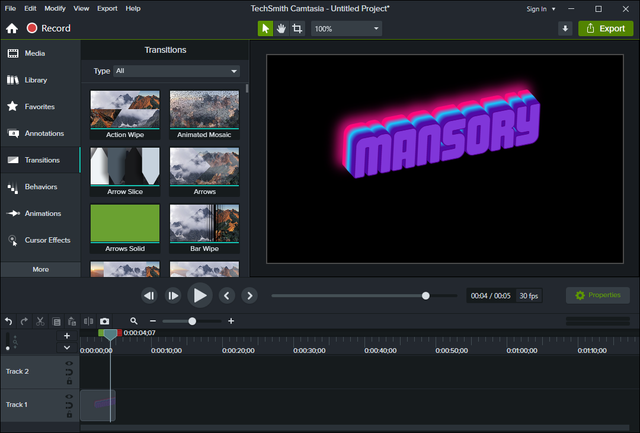640x433 pixels.
Task: Click the Home icon
Action: [12, 29]
